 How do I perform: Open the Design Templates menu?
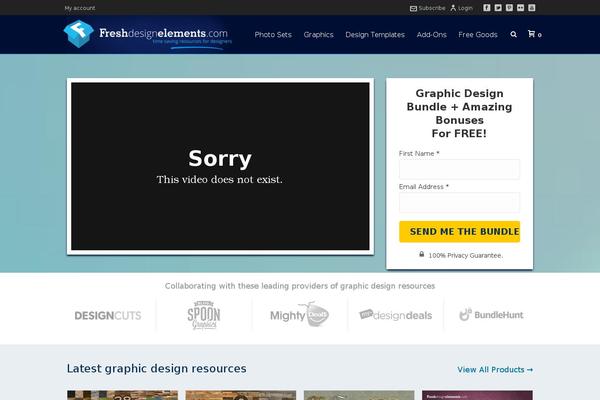[x=375, y=34]
